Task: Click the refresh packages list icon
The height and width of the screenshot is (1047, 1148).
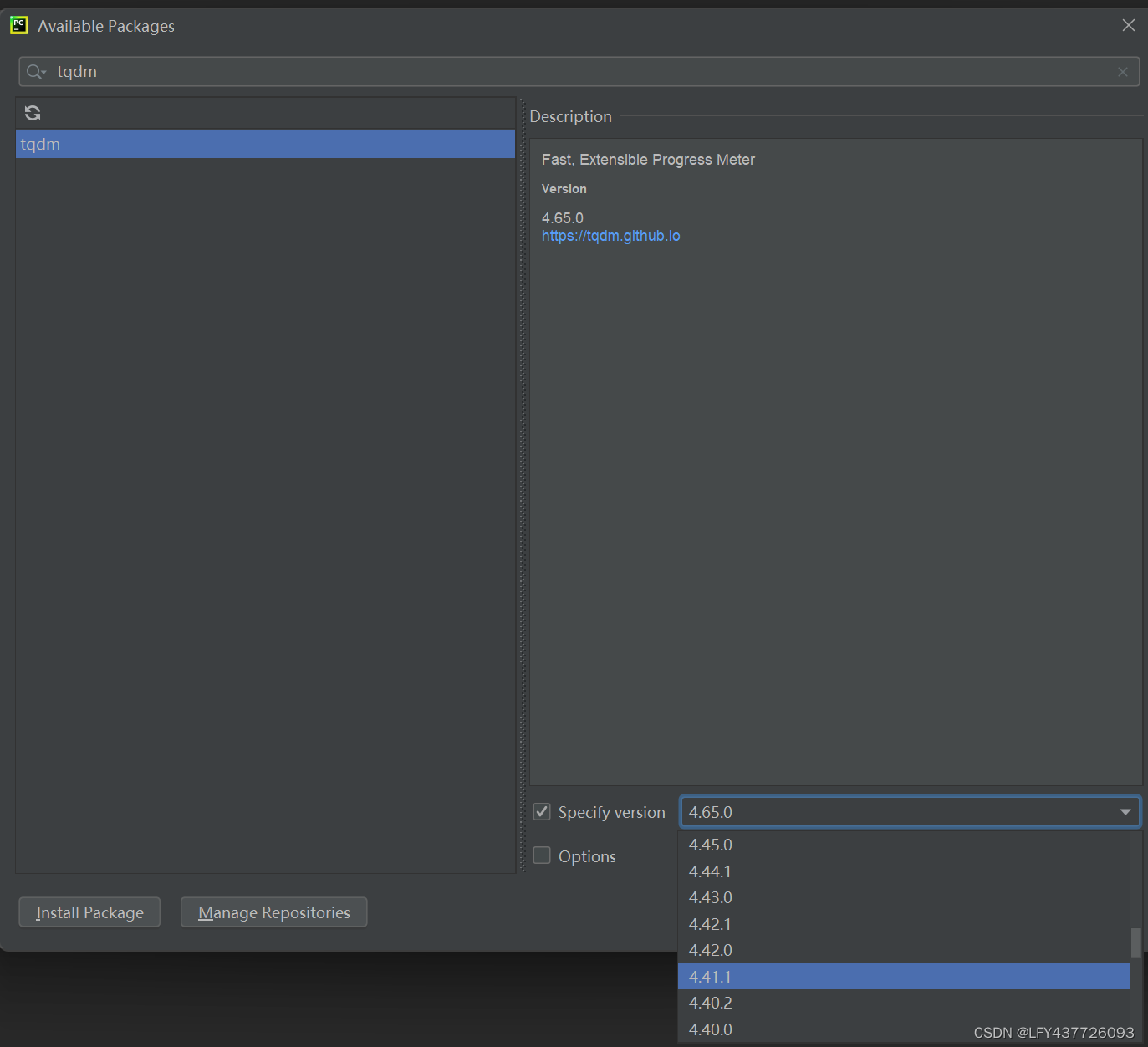Action: point(33,113)
